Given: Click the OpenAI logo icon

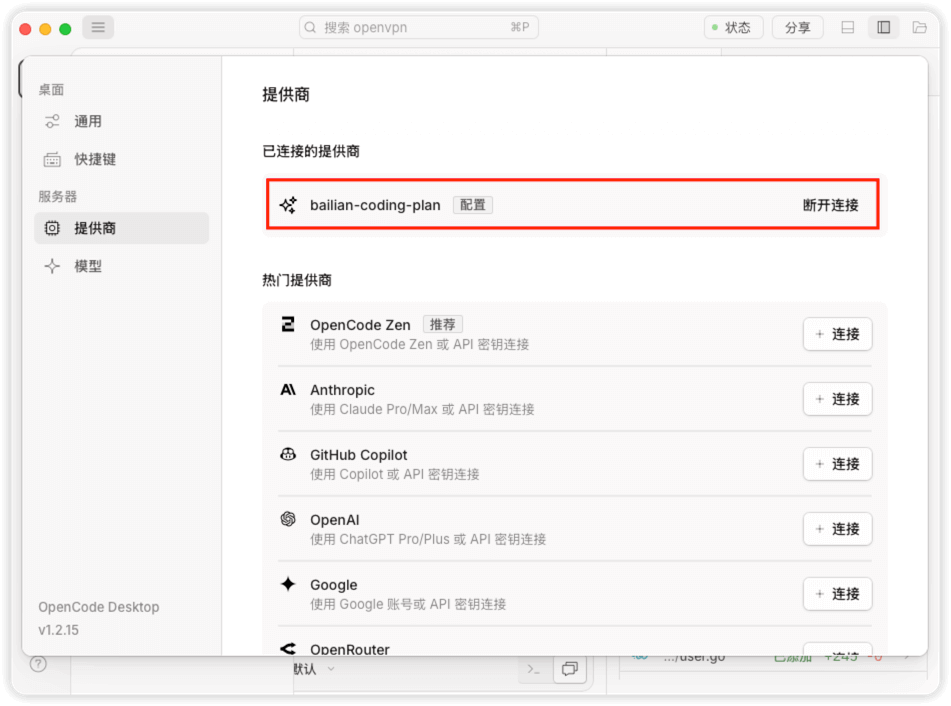Looking at the screenshot, I should [288, 519].
